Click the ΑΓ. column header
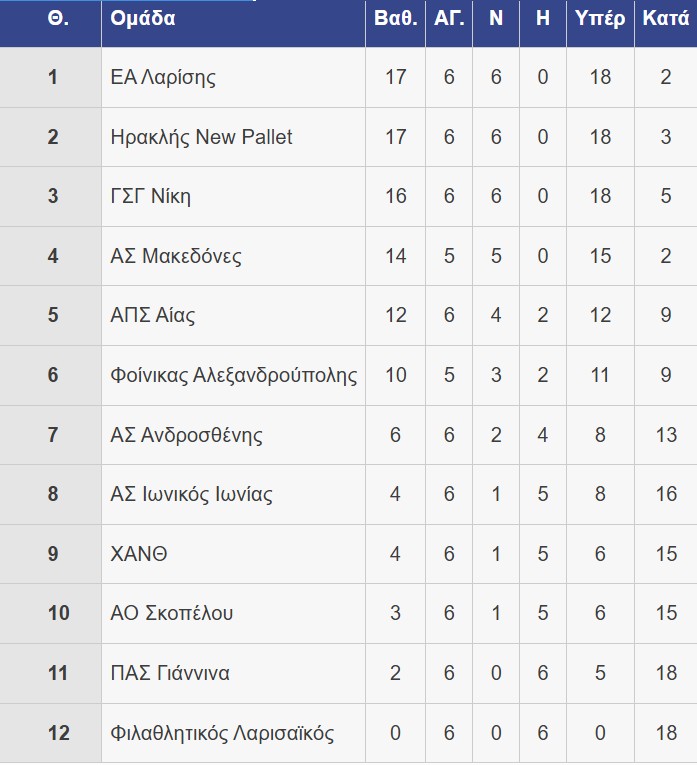This screenshot has height=765, width=697. [448, 19]
